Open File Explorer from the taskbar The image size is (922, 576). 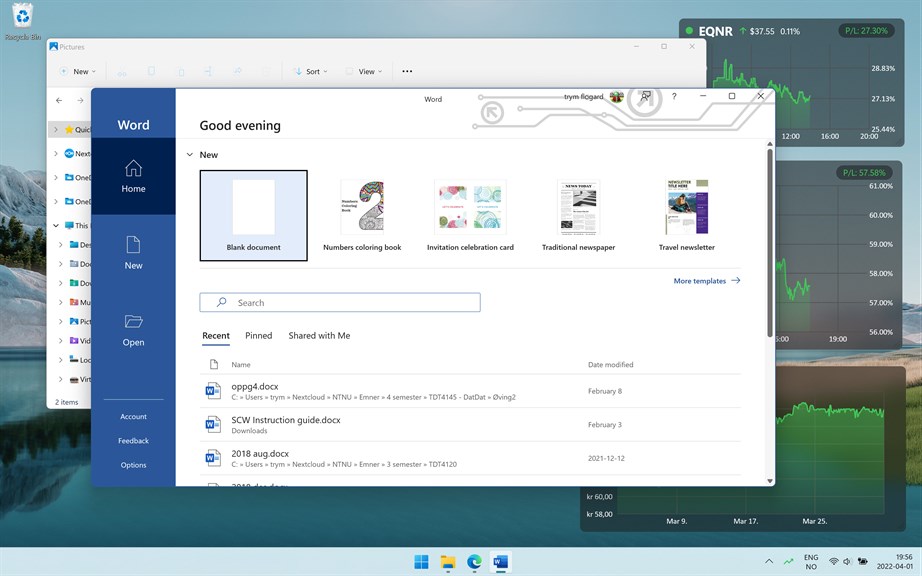tap(446, 561)
